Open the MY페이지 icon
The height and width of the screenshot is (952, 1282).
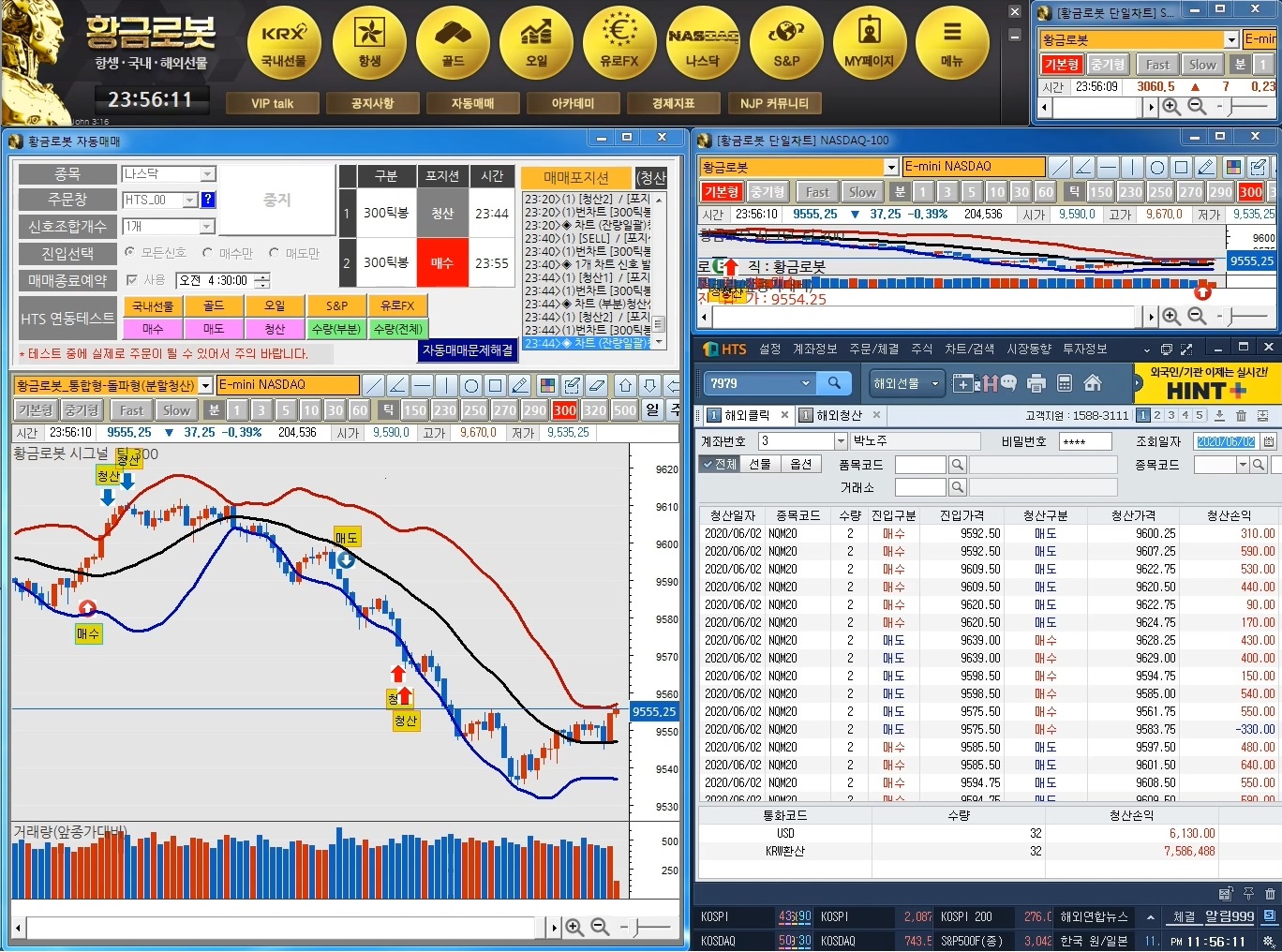(x=870, y=43)
